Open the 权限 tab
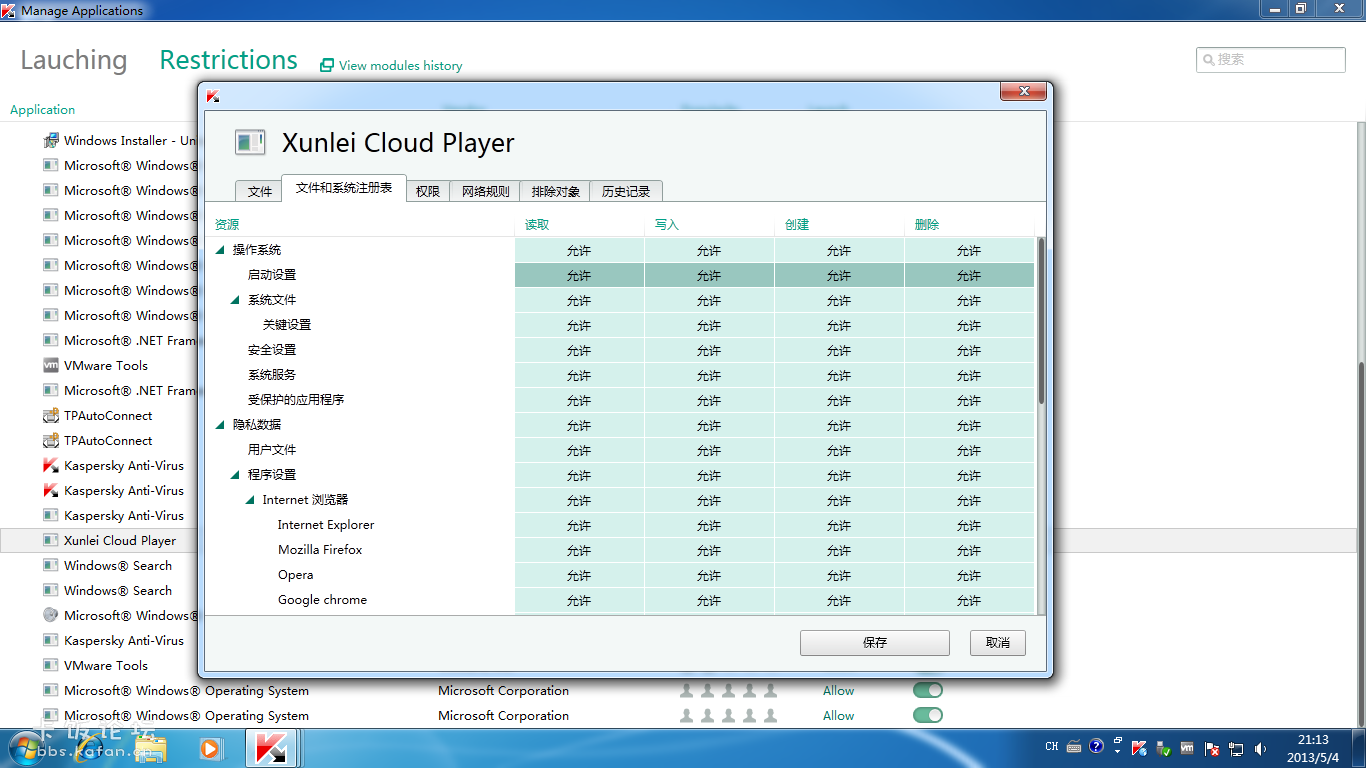This screenshot has height=768, width=1366. click(x=428, y=191)
